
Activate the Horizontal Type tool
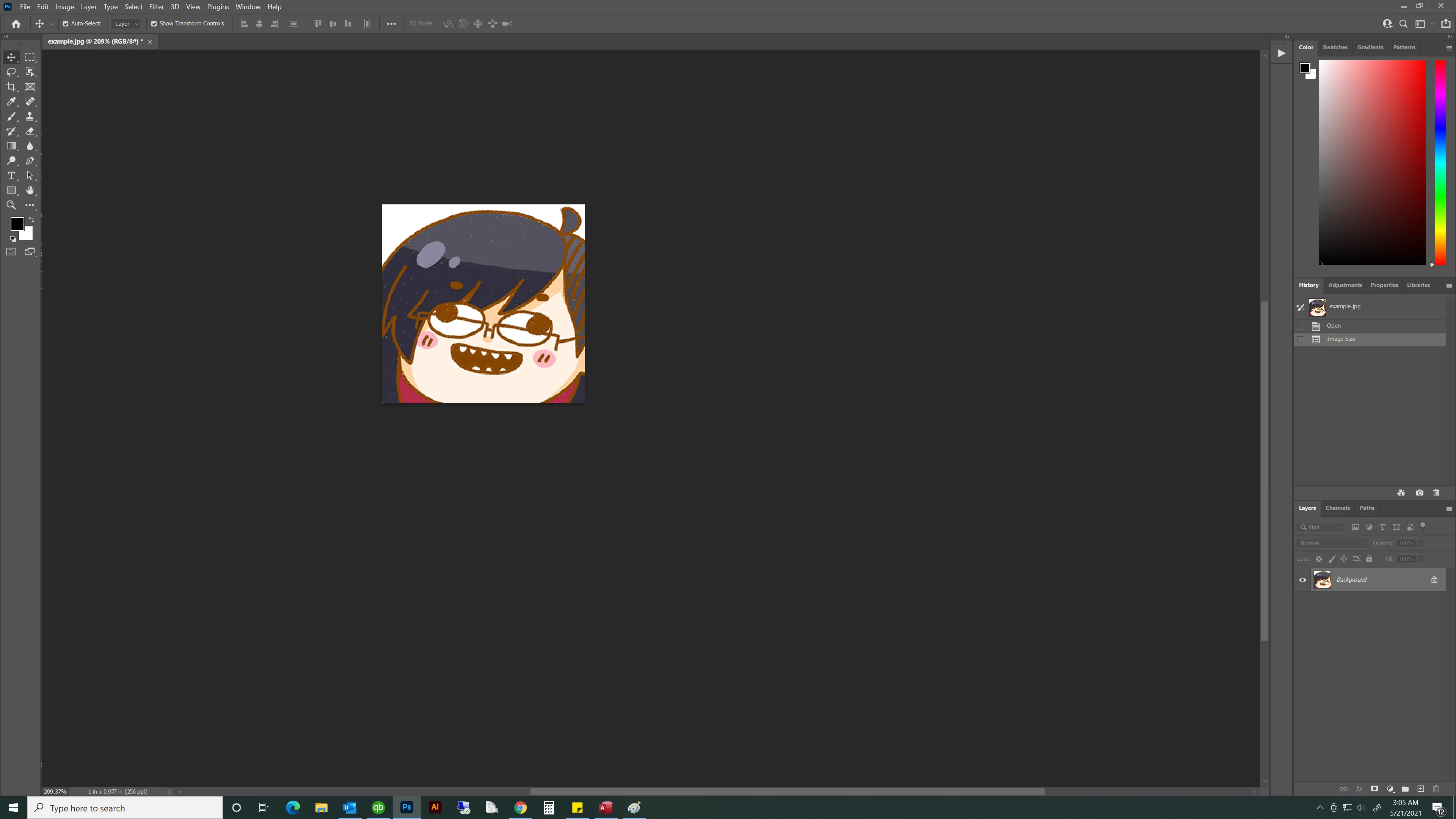click(x=11, y=176)
